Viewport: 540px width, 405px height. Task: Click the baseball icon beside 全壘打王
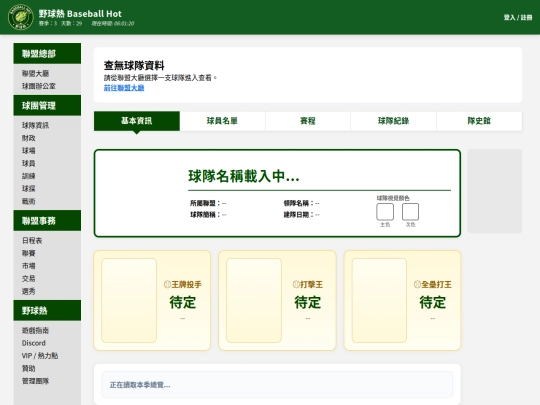[417, 284]
